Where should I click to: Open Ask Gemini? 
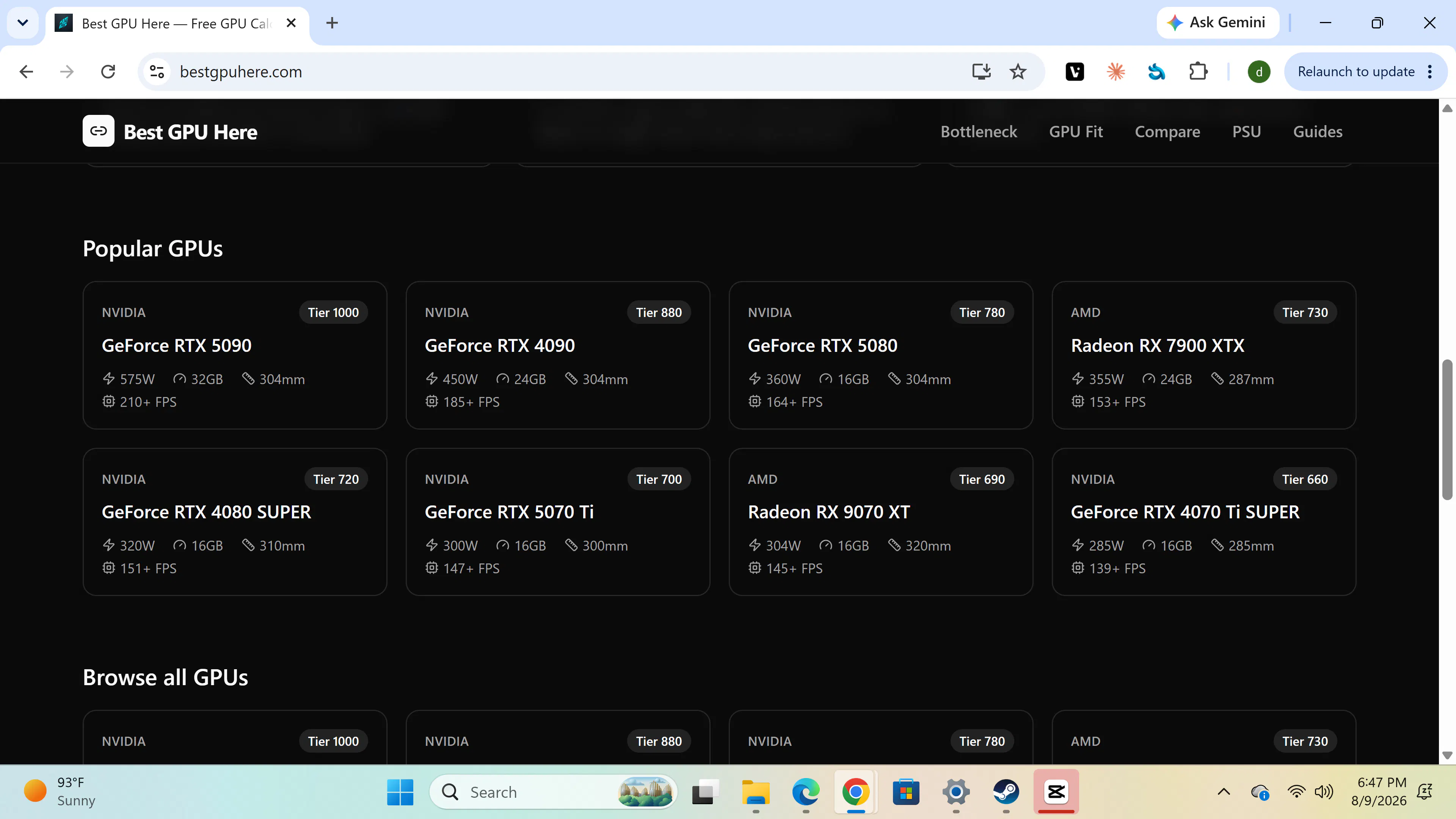click(1218, 23)
